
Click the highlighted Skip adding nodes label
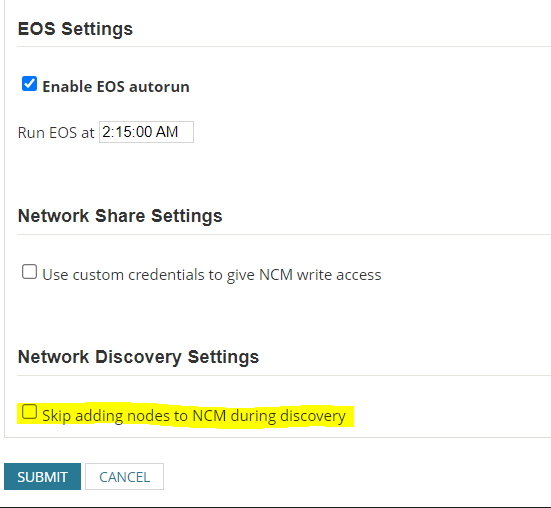pyautogui.click(x=194, y=416)
